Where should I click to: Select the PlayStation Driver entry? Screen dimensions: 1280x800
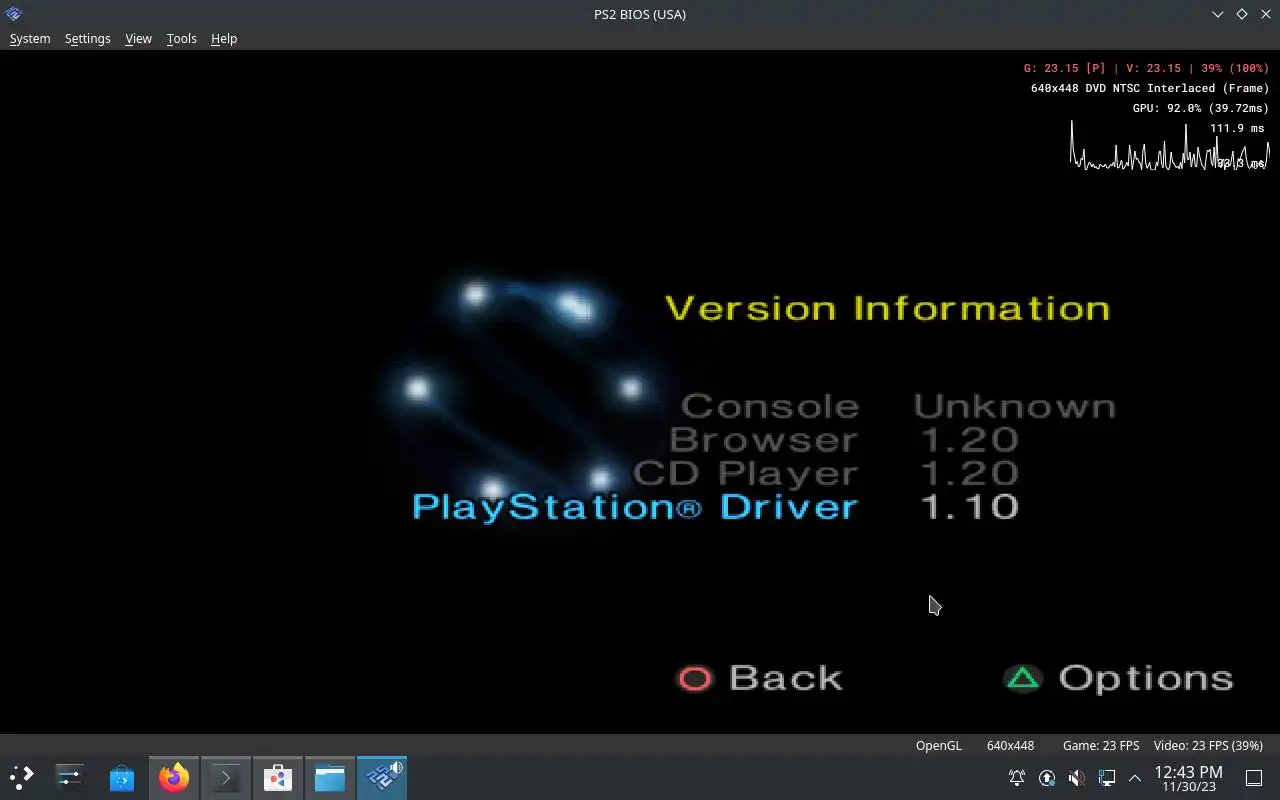[635, 507]
